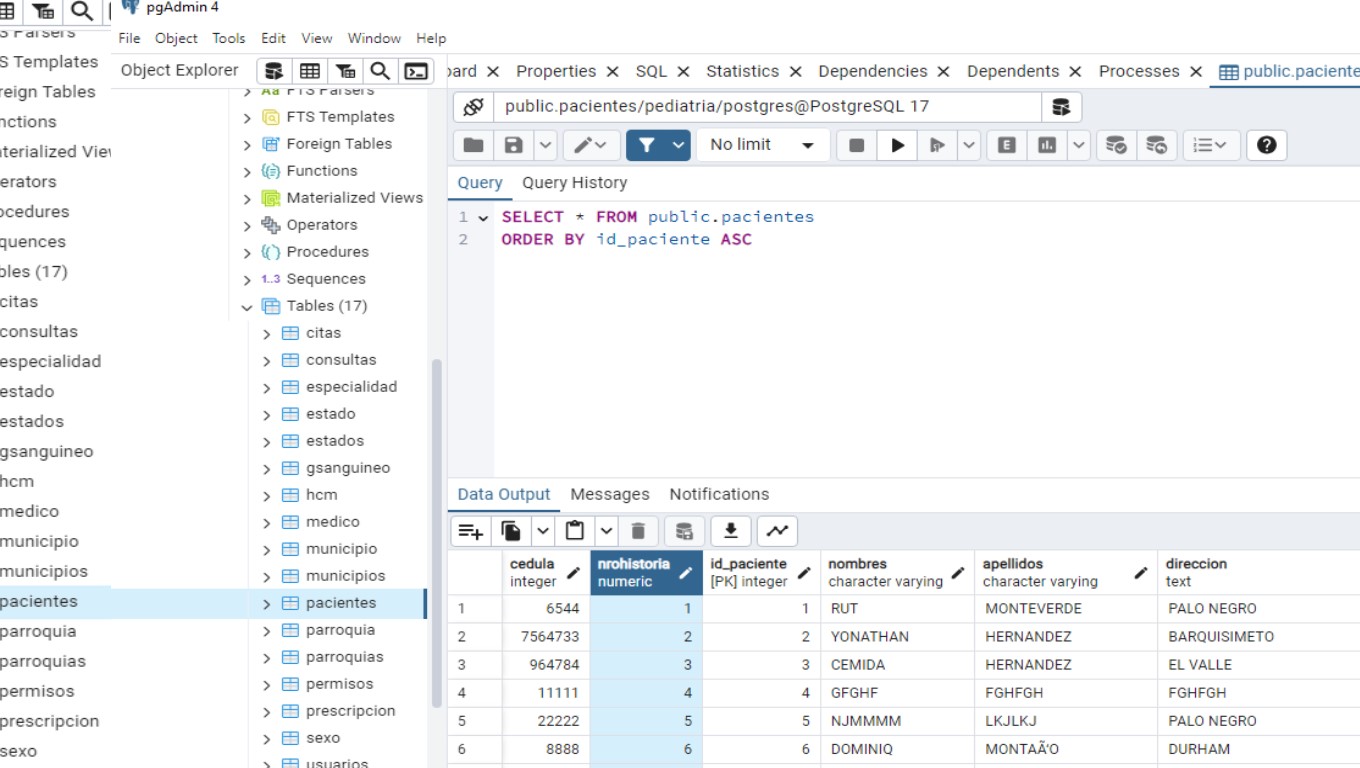Open the Help menu
The height and width of the screenshot is (768, 1360).
[x=431, y=38]
